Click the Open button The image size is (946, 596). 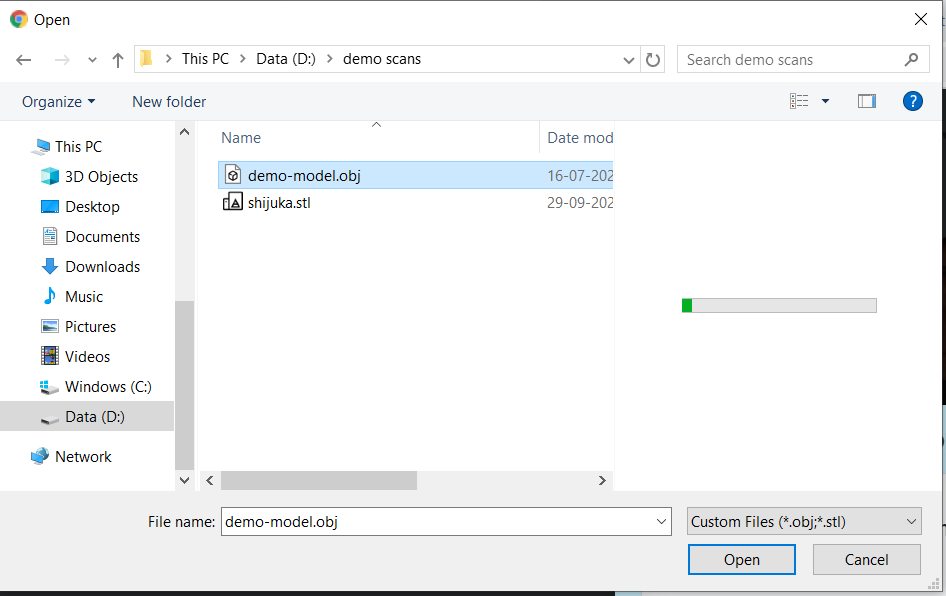pyautogui.click(x=741, y=560)
